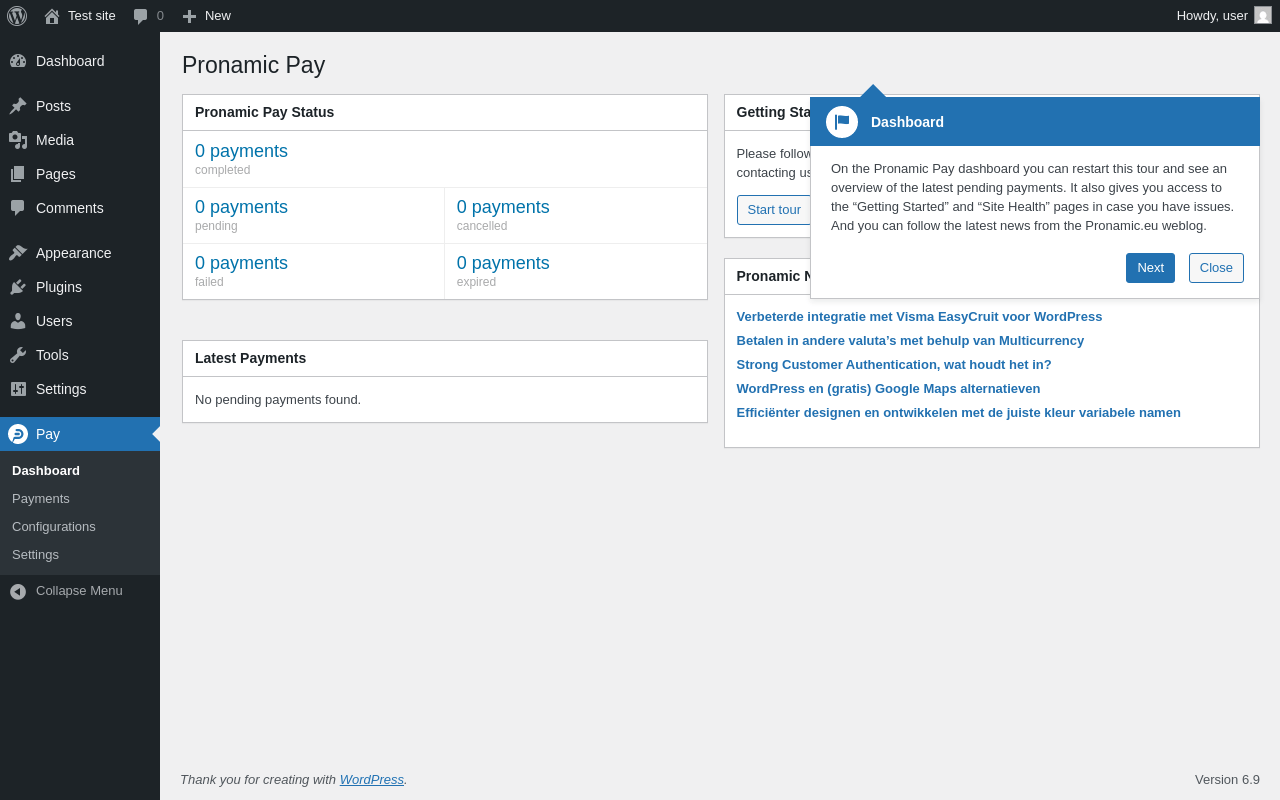Open the Strong Customer Authentication news link
Viewport: 1280px width, 800px height.
(894, 365)
